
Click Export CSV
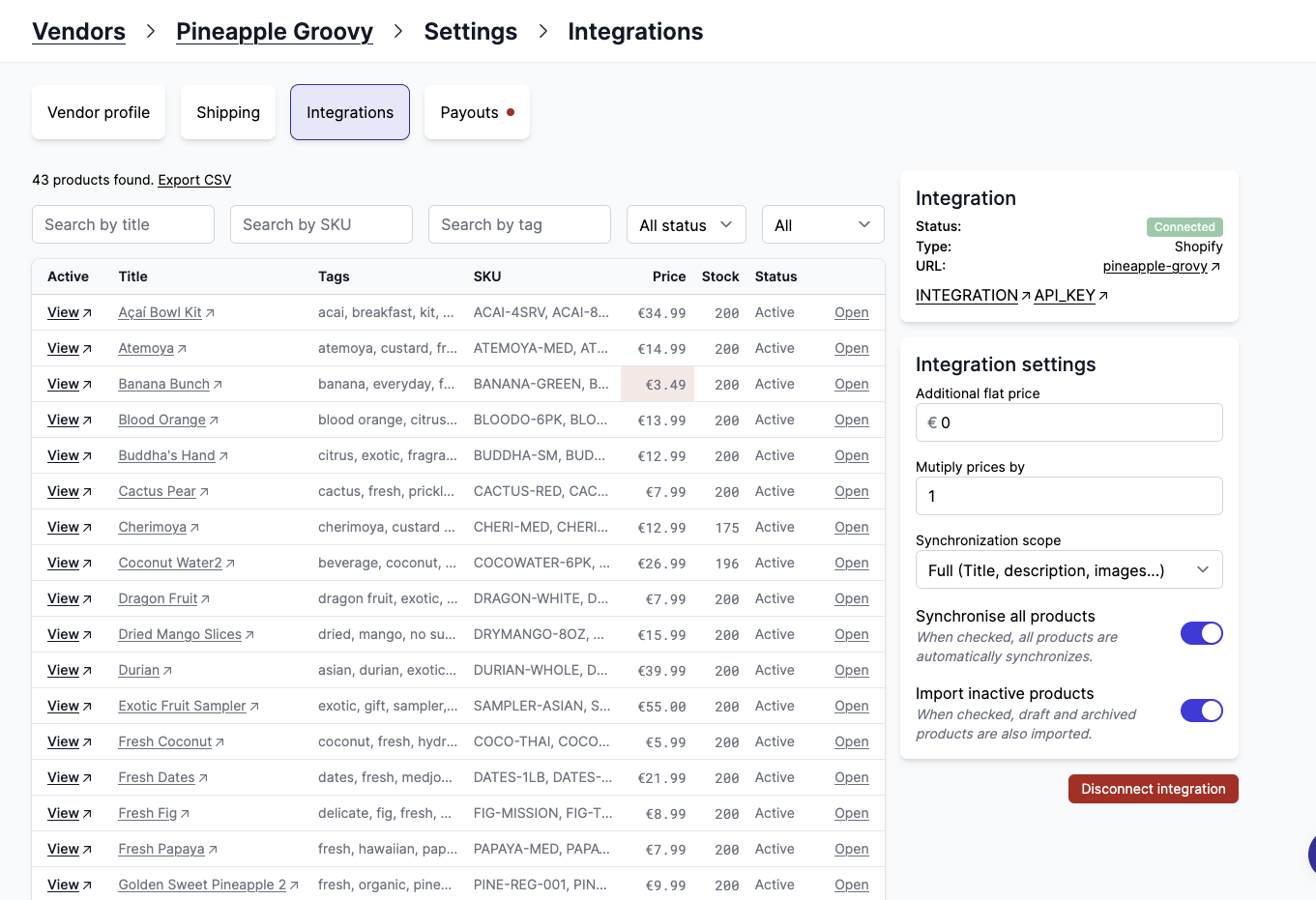click(x=193, y=180)
